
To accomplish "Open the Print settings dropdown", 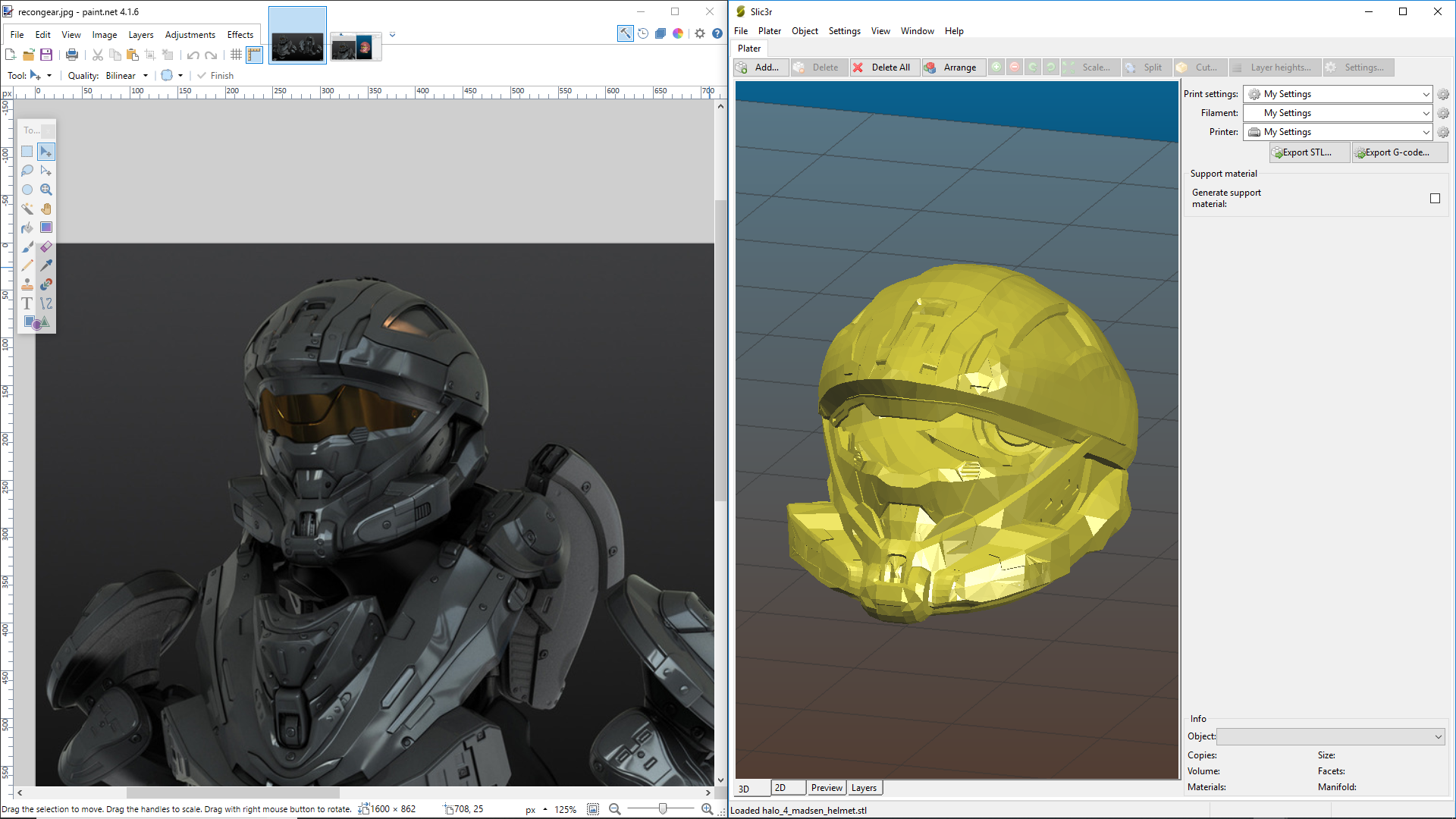I will pyautogui.click(x=1338, y=94).
